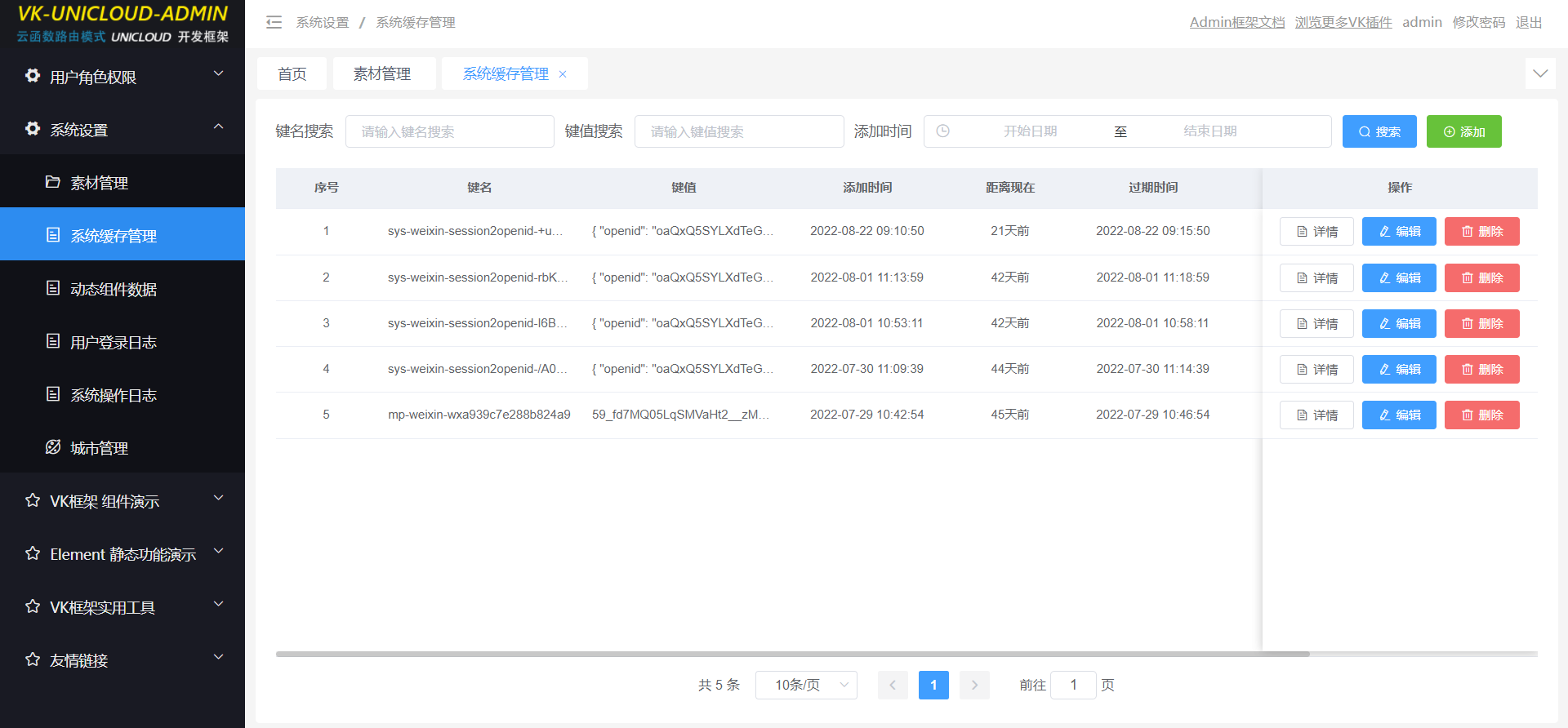This screenshot has height=728, width=1568.
Task: Edit the mp-weixin row with 编辑
Action: click(x=1399, y=415)
